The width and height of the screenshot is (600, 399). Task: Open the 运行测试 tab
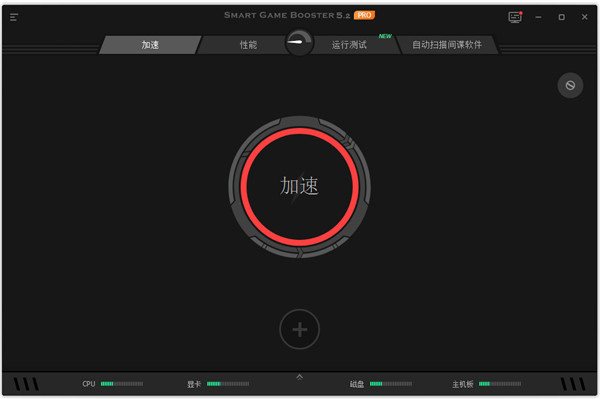349,45
